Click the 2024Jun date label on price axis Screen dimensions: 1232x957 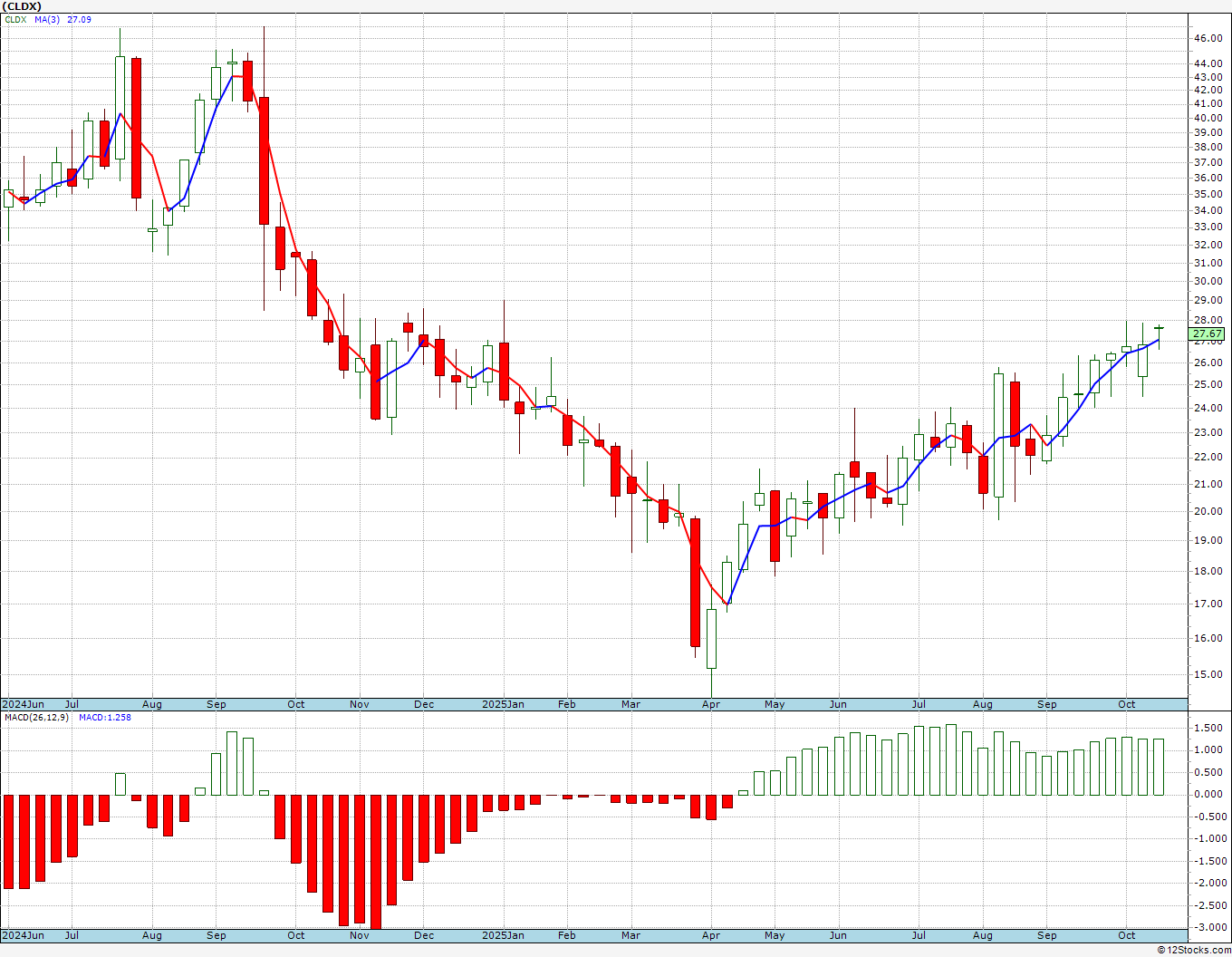(23, 704)
